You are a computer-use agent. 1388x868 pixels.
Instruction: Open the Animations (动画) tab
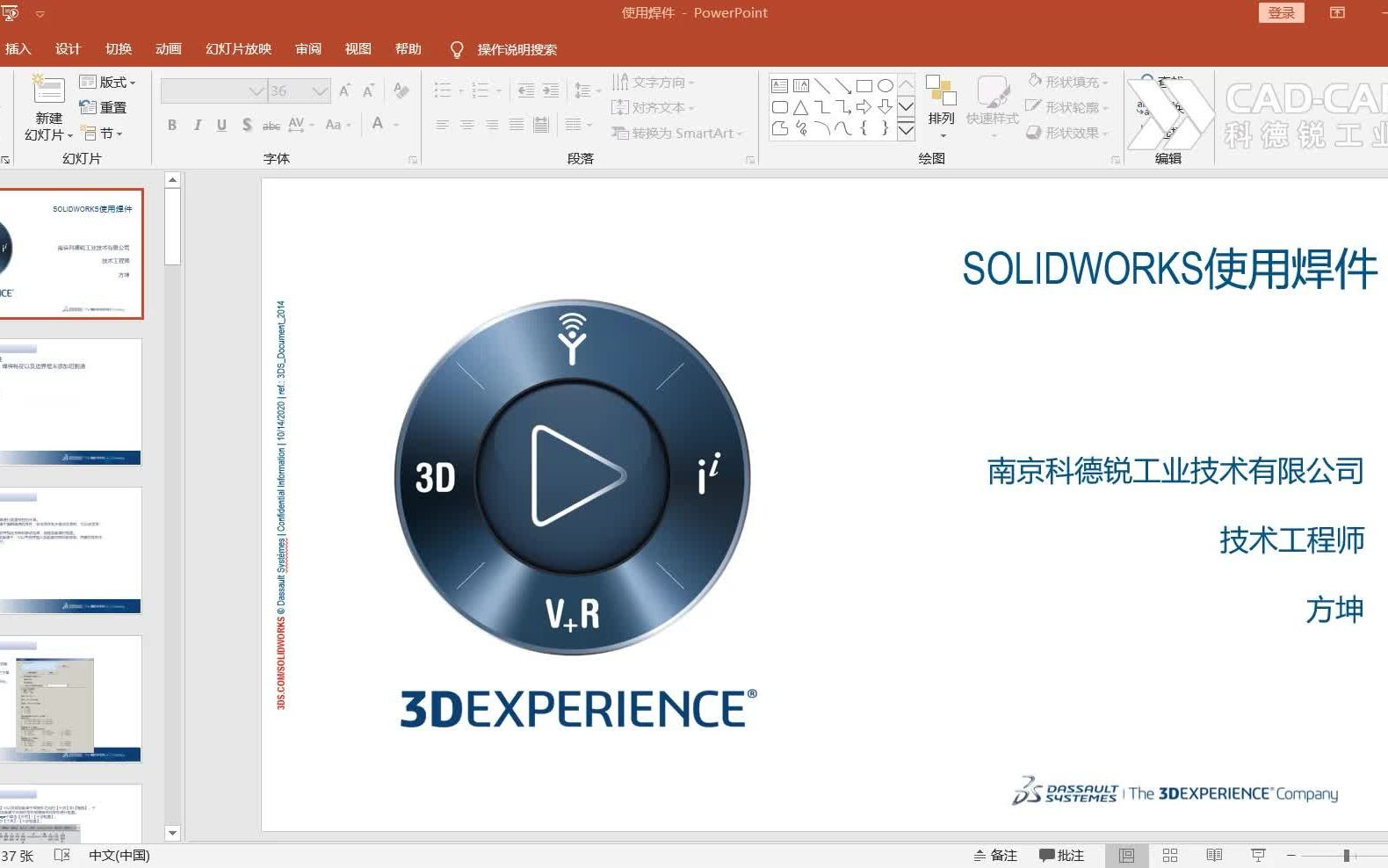(169, 49)
